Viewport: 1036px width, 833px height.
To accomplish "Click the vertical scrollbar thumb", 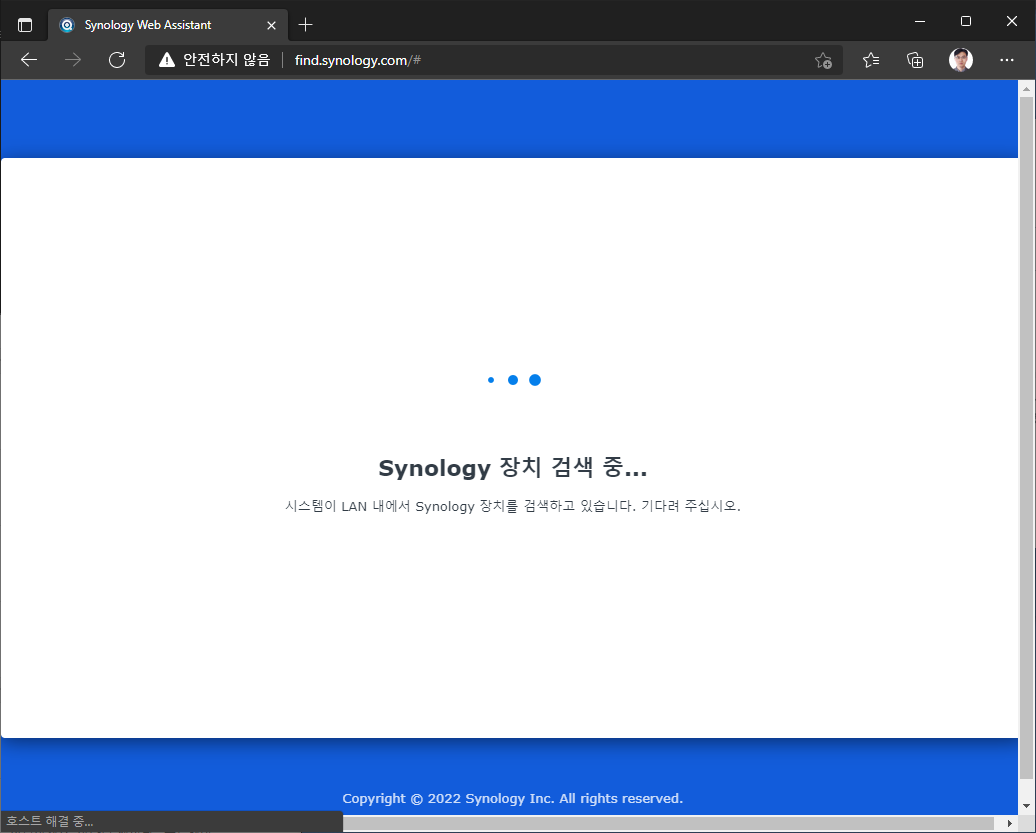I will pyautogui.click(x=1026, y=438).
